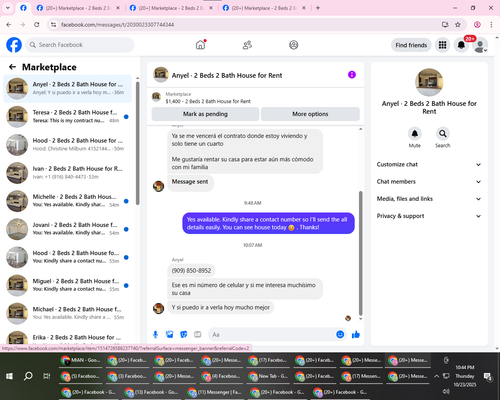Screen dimensions: 500x400
Task: Open the account profile avatar menu
Action: [x=480, y=45]
